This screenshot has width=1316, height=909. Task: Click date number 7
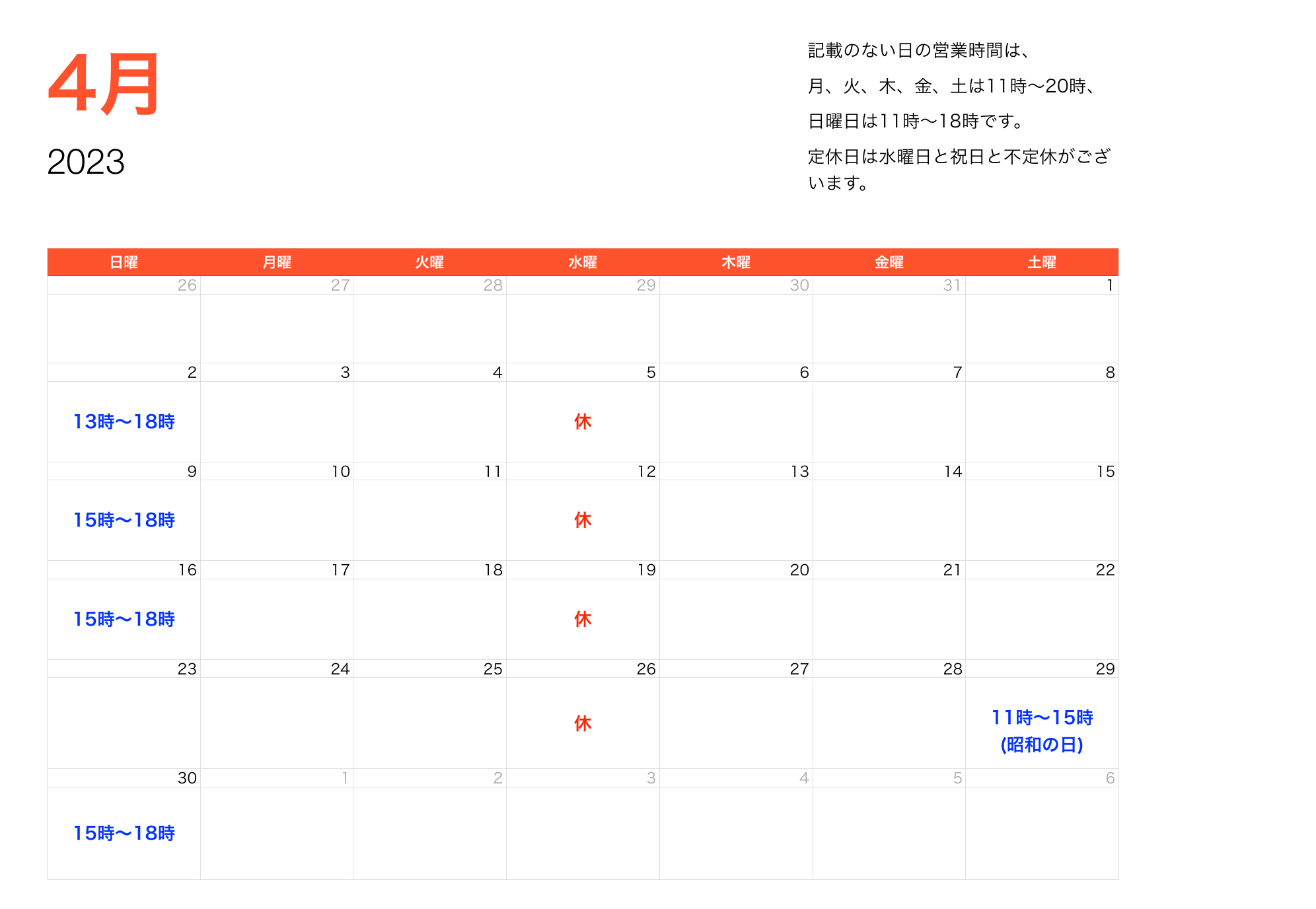(958, 373)
